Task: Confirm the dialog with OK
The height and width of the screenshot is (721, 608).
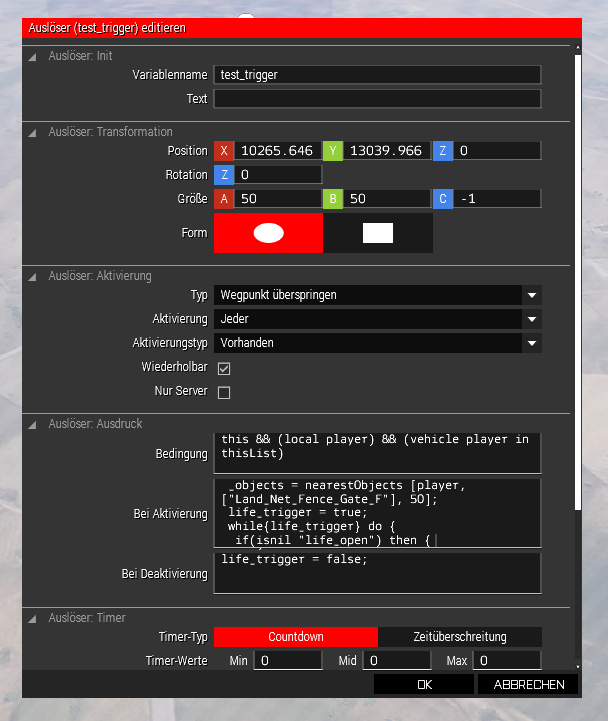Action: [x=424, y=685]
